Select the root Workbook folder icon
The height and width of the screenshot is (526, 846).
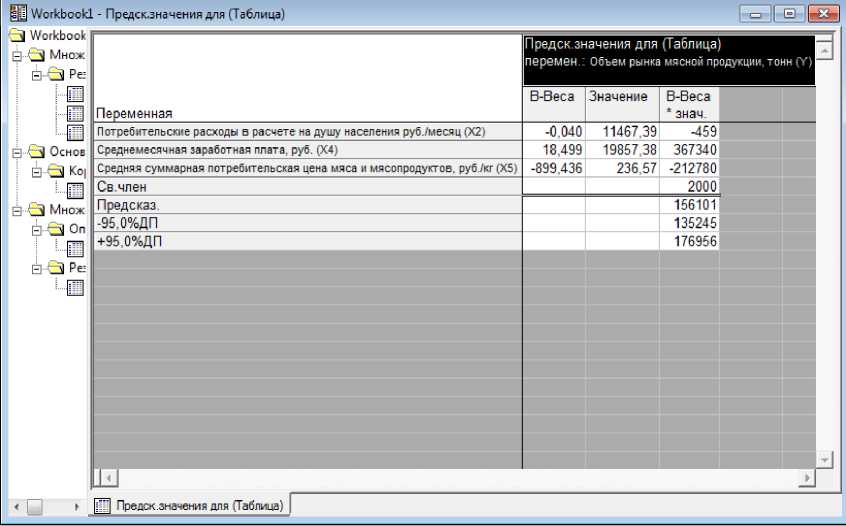coord(17,36)
